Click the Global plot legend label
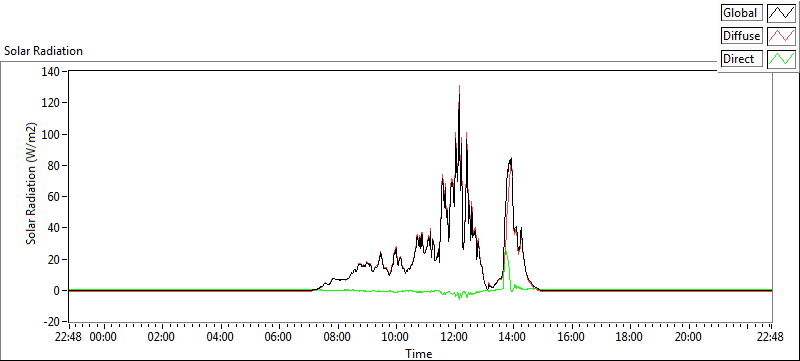The width and height of the screenshot is (800, 361). tap(742, 13)
